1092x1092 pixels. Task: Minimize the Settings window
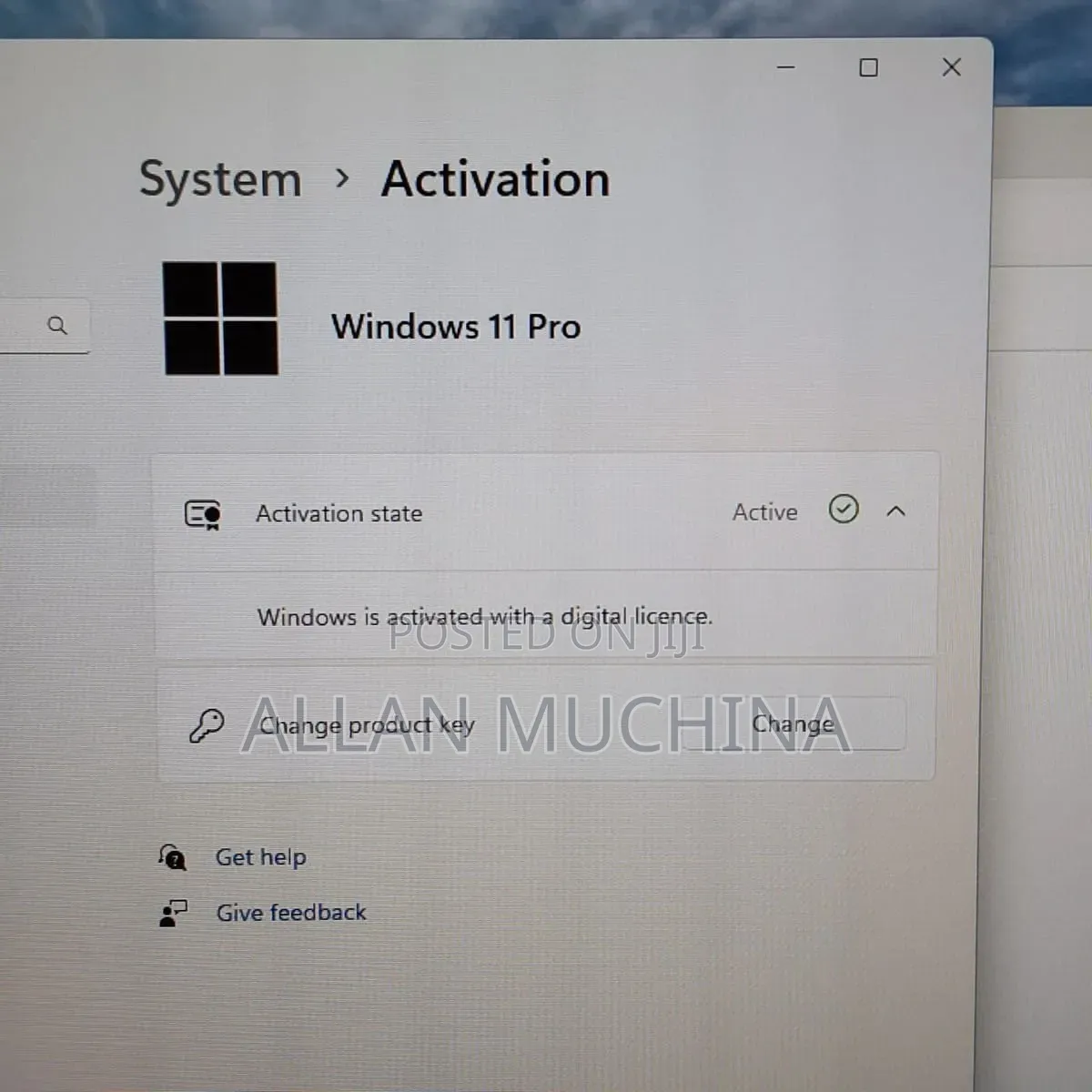click(786, 67)
